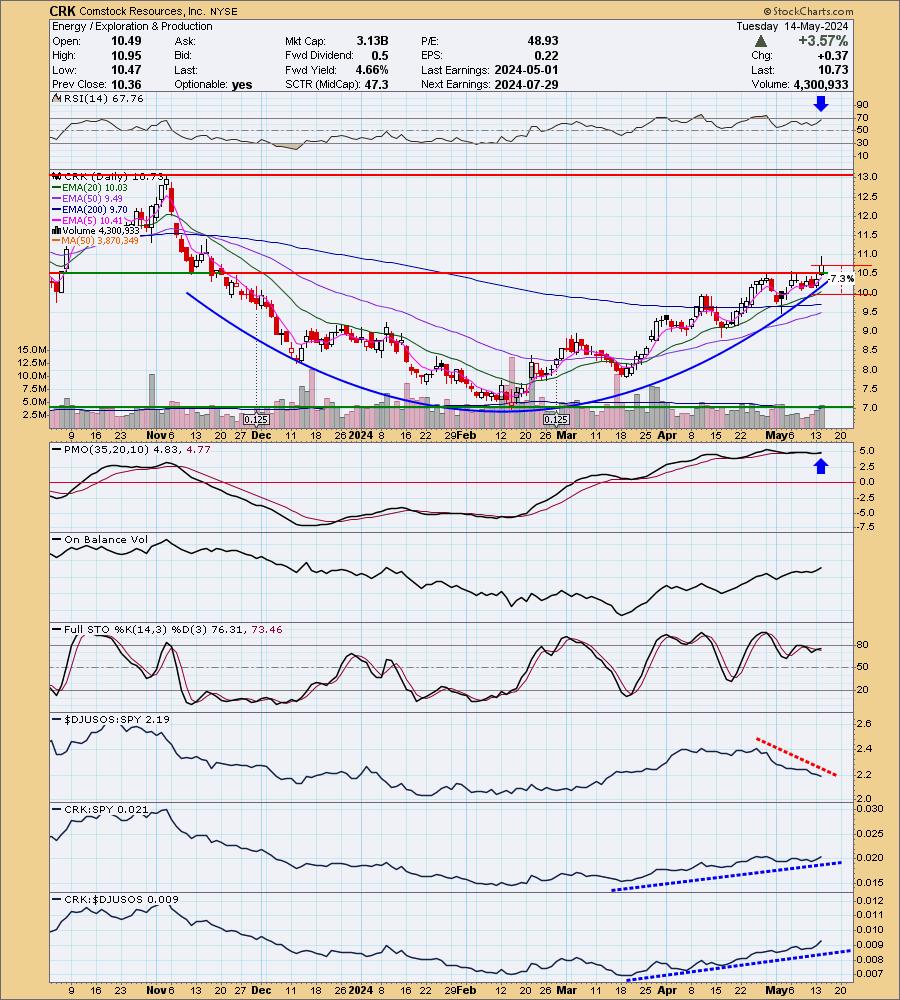Click the 80 level on the stochastic axis

click(862, 645)
